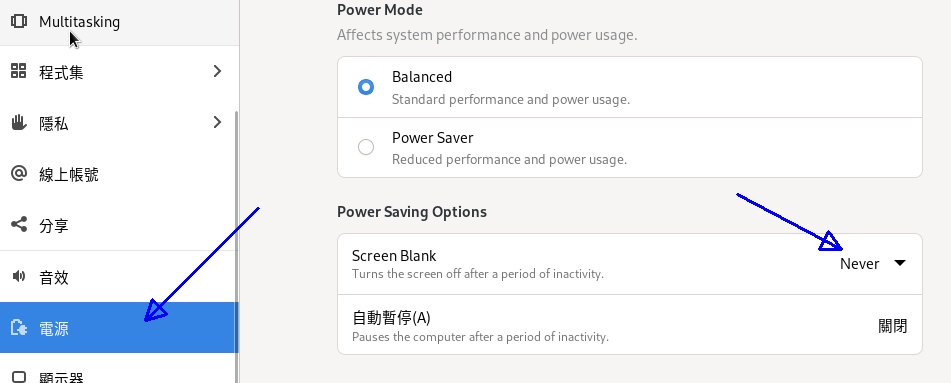
Task: Open the 音效 settings panel
Action: coord(119,277)
